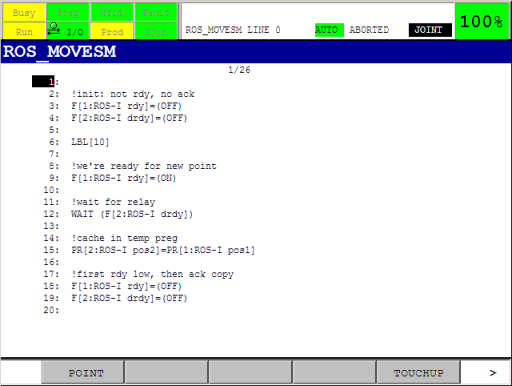
Task: Select highlighted line number 1
Action: point(43,81)
